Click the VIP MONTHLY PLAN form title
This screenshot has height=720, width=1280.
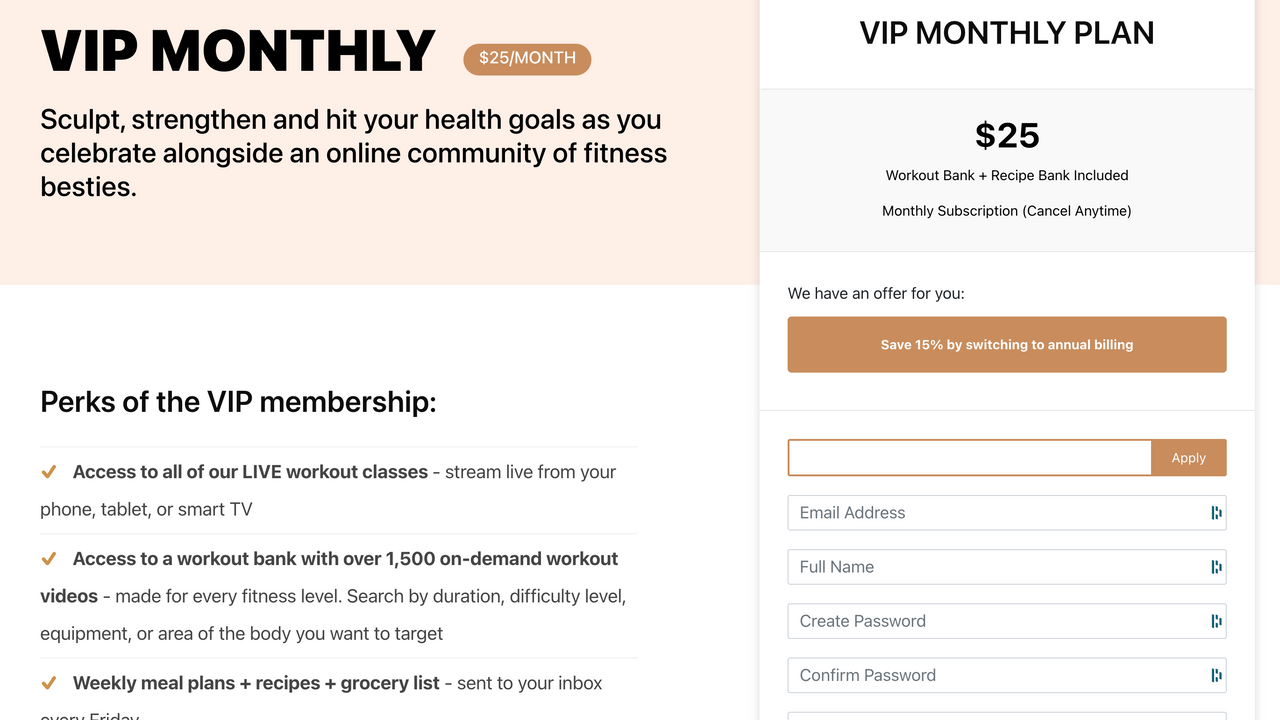(1006, 33)
